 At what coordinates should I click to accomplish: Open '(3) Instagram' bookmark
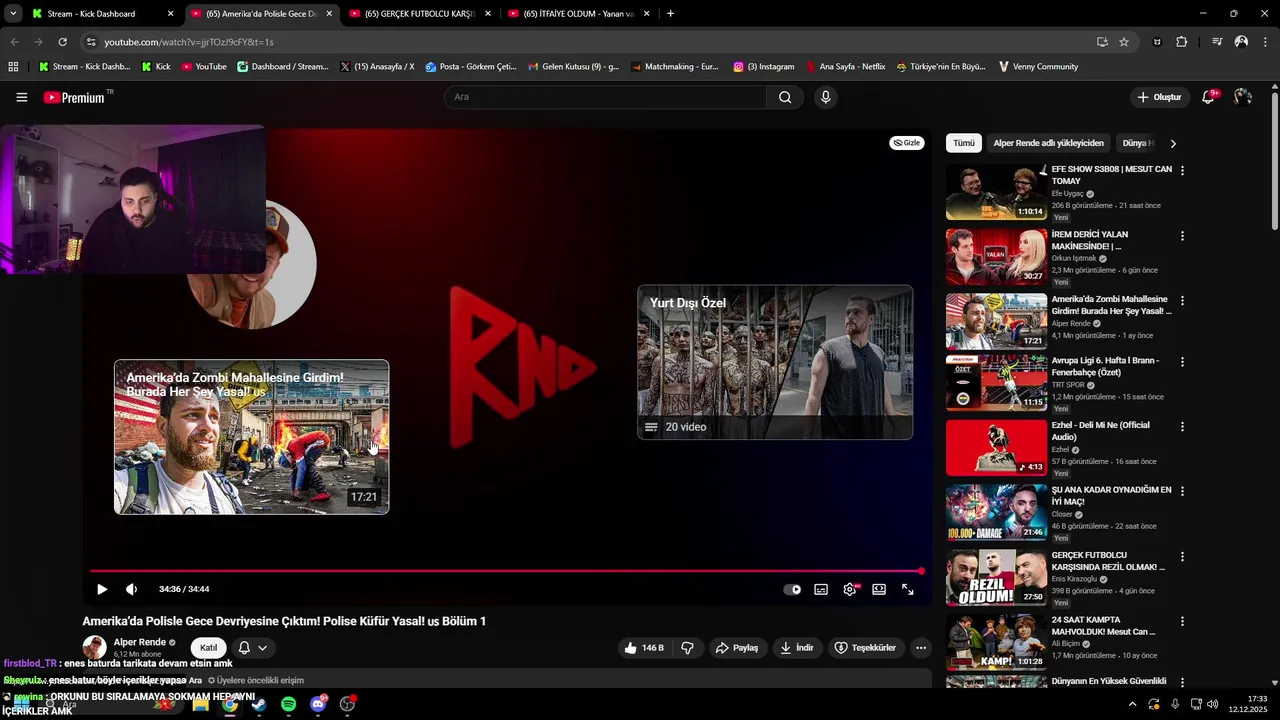tap(764, 67)
